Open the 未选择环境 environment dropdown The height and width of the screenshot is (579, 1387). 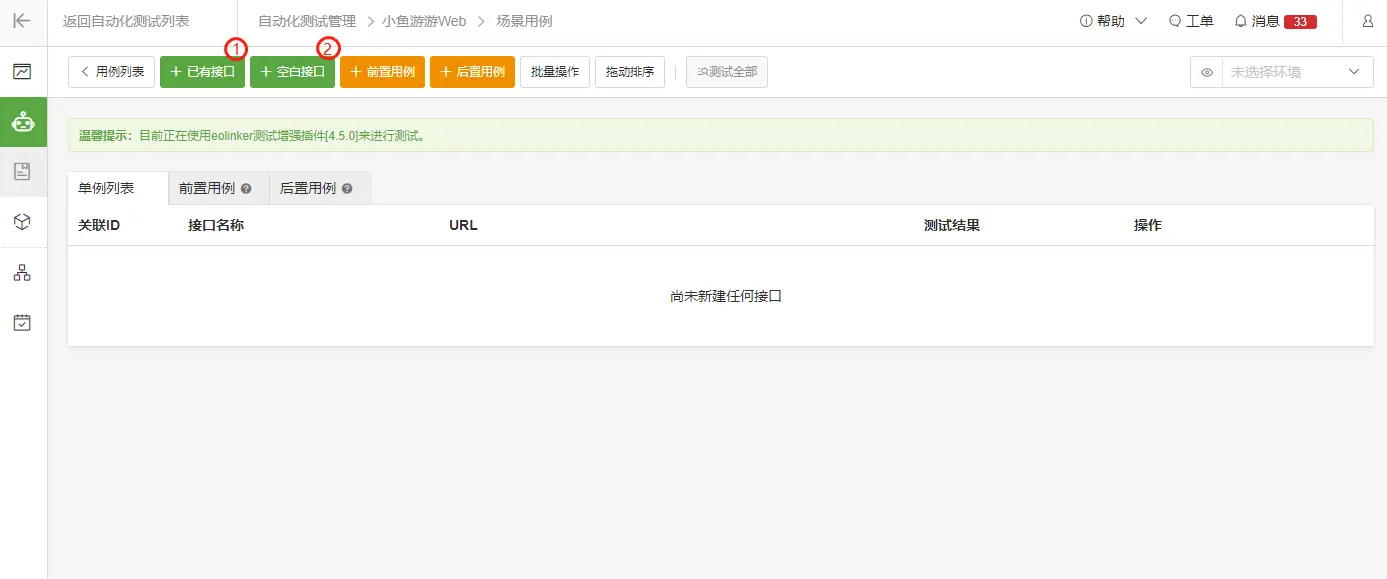1297,73
